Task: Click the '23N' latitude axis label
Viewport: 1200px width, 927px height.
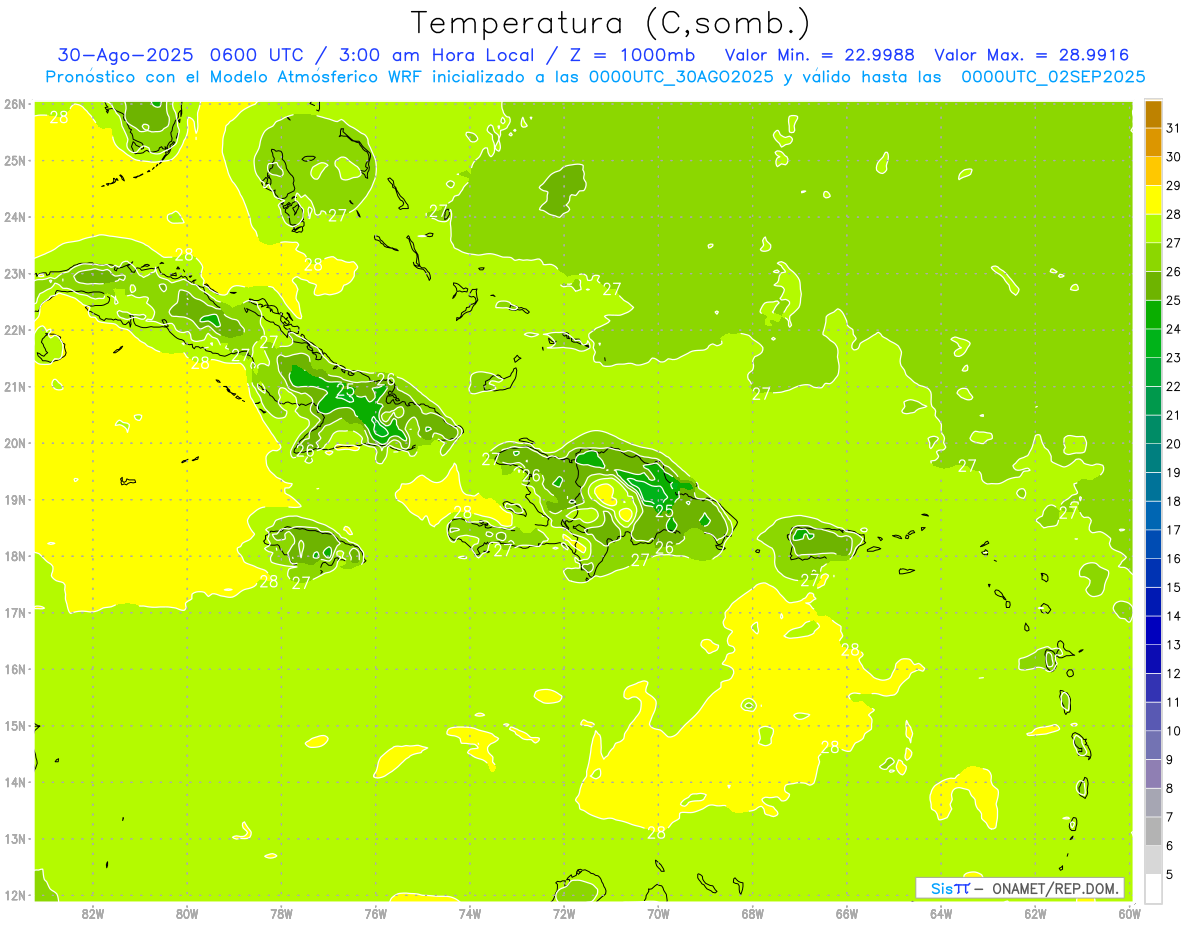Action: [x=15, y=274]
